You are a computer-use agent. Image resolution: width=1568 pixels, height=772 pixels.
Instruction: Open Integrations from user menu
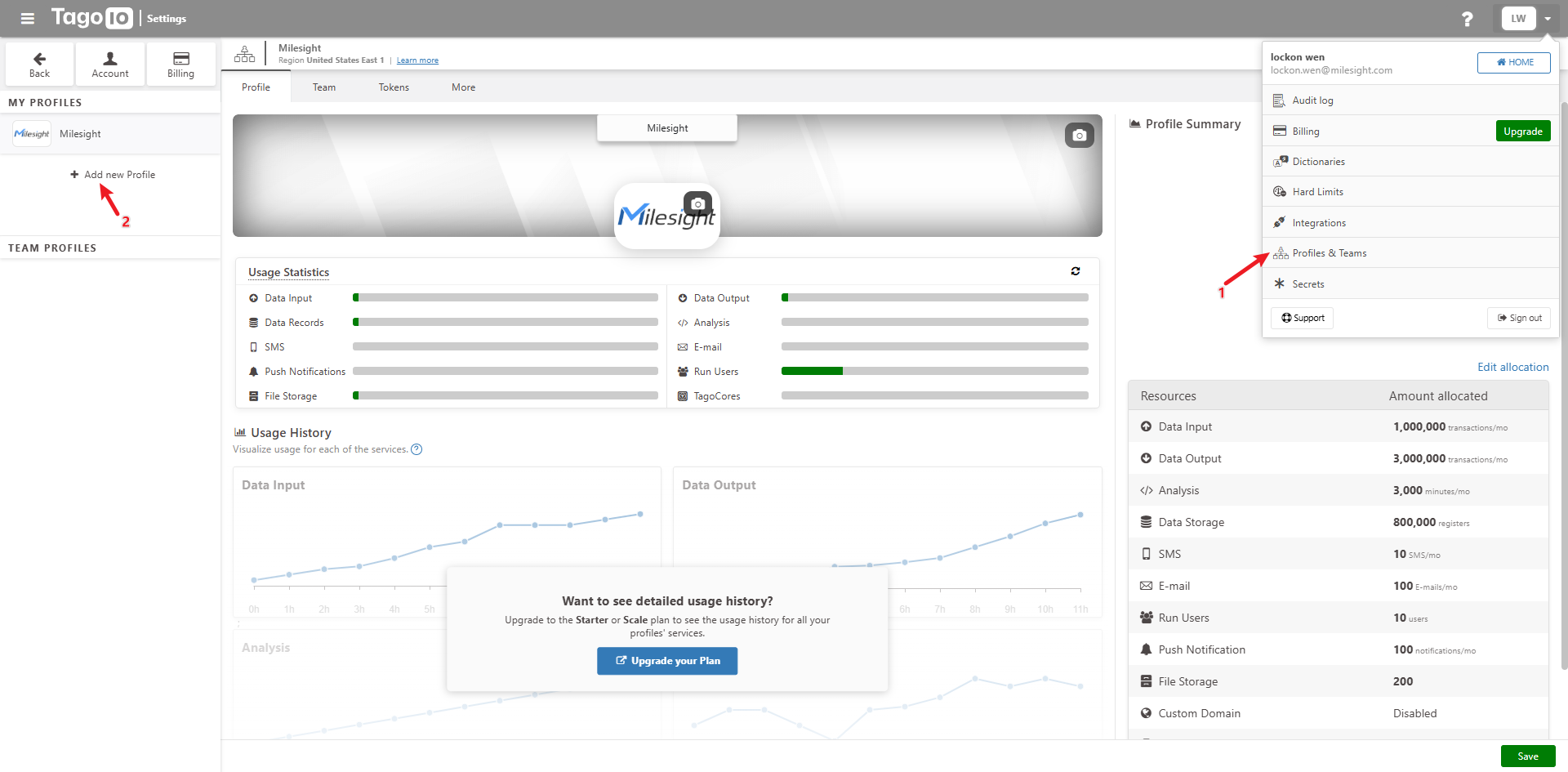pyautogui.click(x=1410, y=223)
